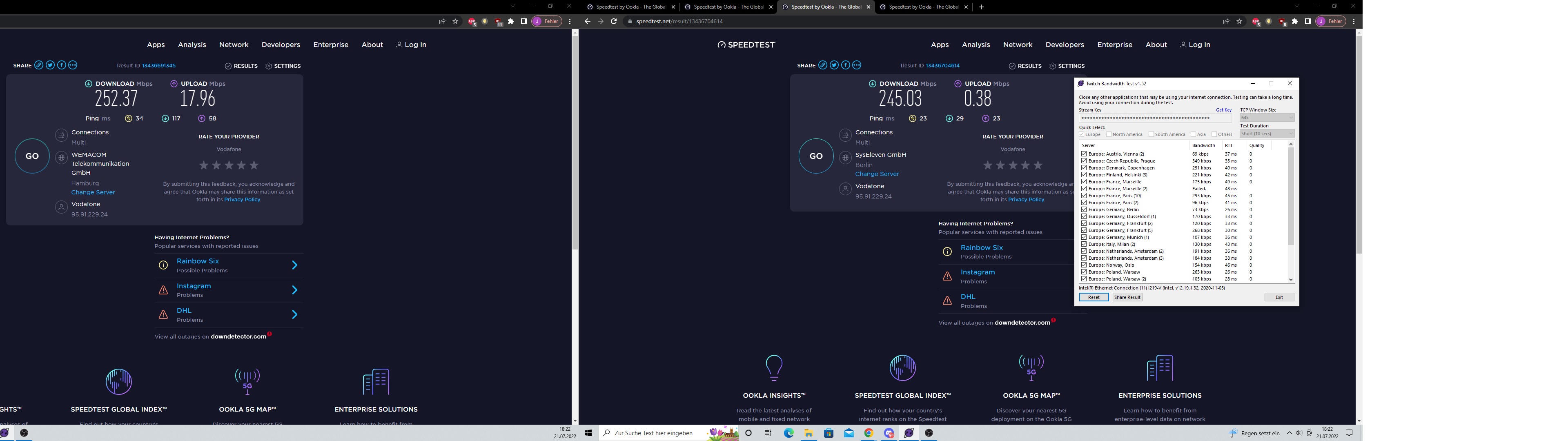Click the Facebook share icon beside Result ID 13436691345
Screen dimensions: 1568x441
pos(62,65)
